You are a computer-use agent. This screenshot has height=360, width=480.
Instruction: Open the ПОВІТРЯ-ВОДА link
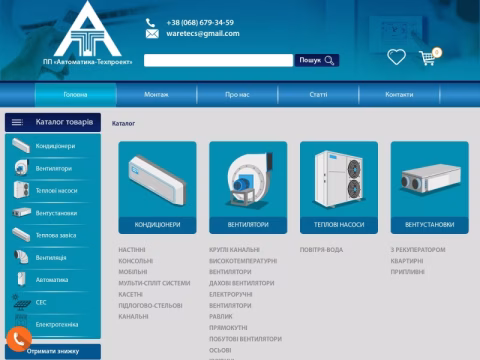click(x=321, y=250)
